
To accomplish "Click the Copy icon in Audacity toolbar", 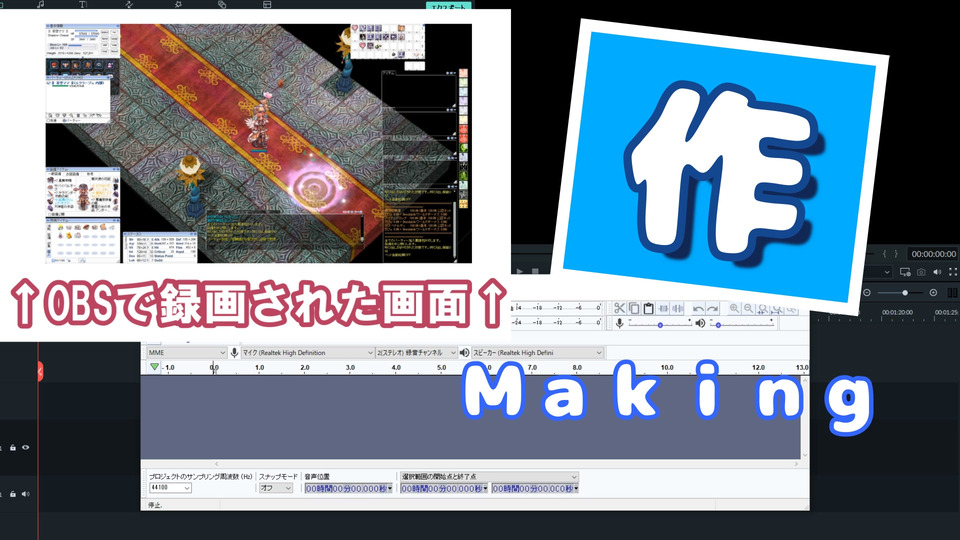I will tap(634, 308).
